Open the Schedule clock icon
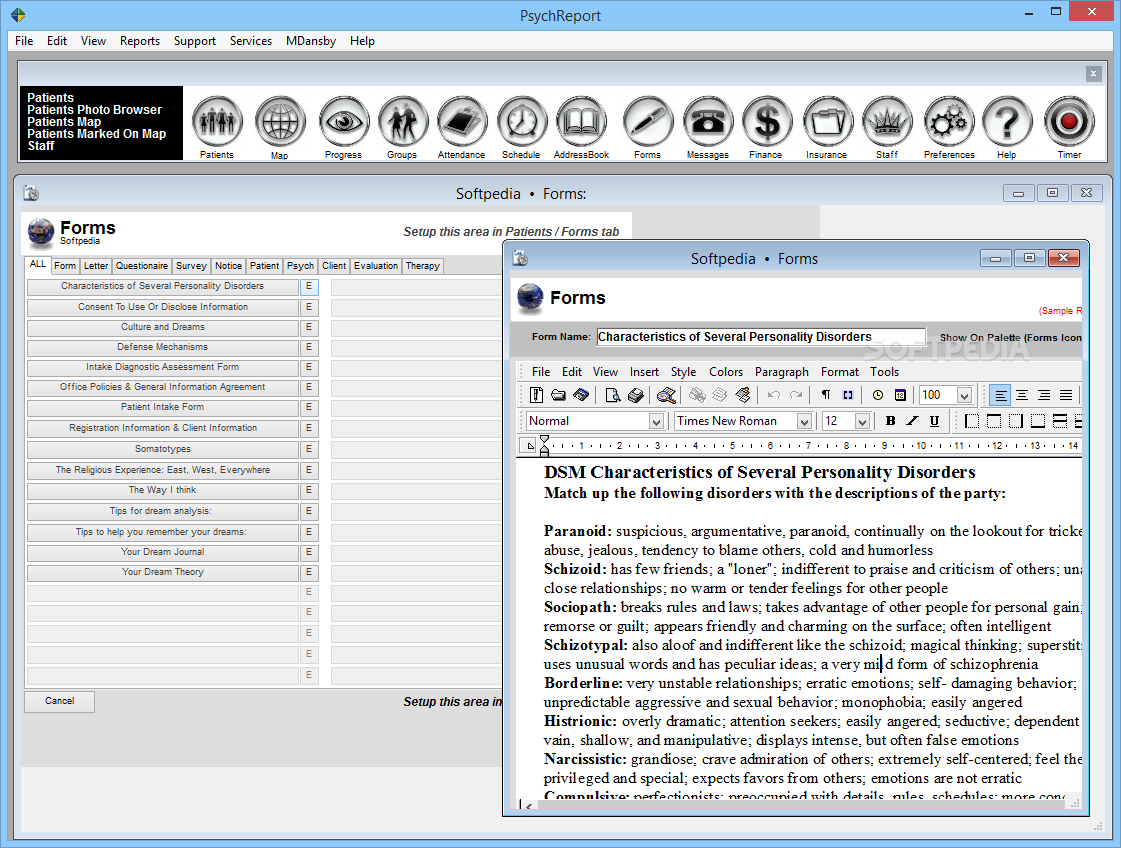Screen dimensions: 1121x848 coord(521,122)
